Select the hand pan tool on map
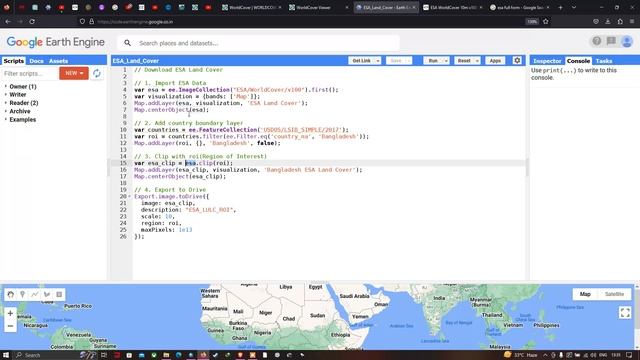The width and height of the screenshot is (640, 360). click(x=11, y=294)
